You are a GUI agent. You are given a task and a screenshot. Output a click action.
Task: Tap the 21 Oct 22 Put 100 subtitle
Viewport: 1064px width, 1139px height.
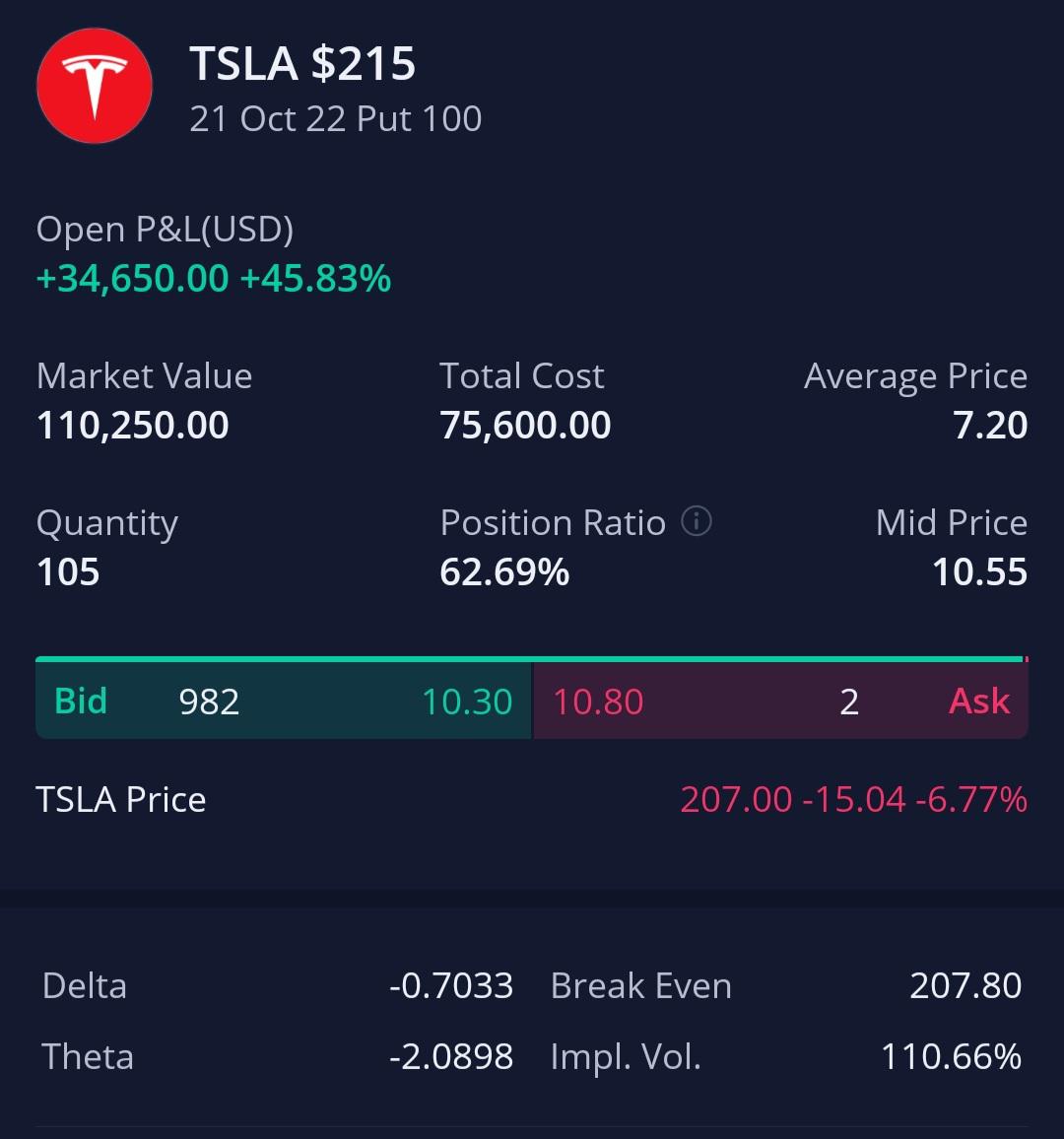335,119
